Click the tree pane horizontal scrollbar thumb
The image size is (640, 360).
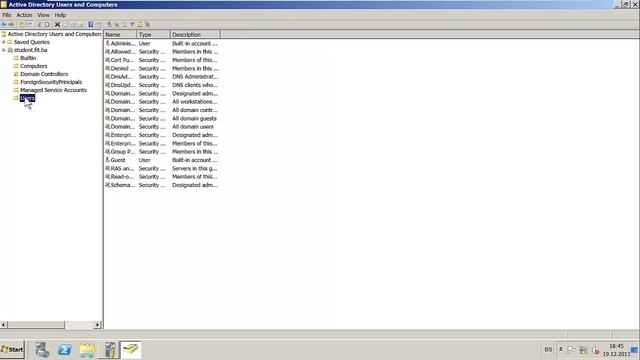pos(36,325)
